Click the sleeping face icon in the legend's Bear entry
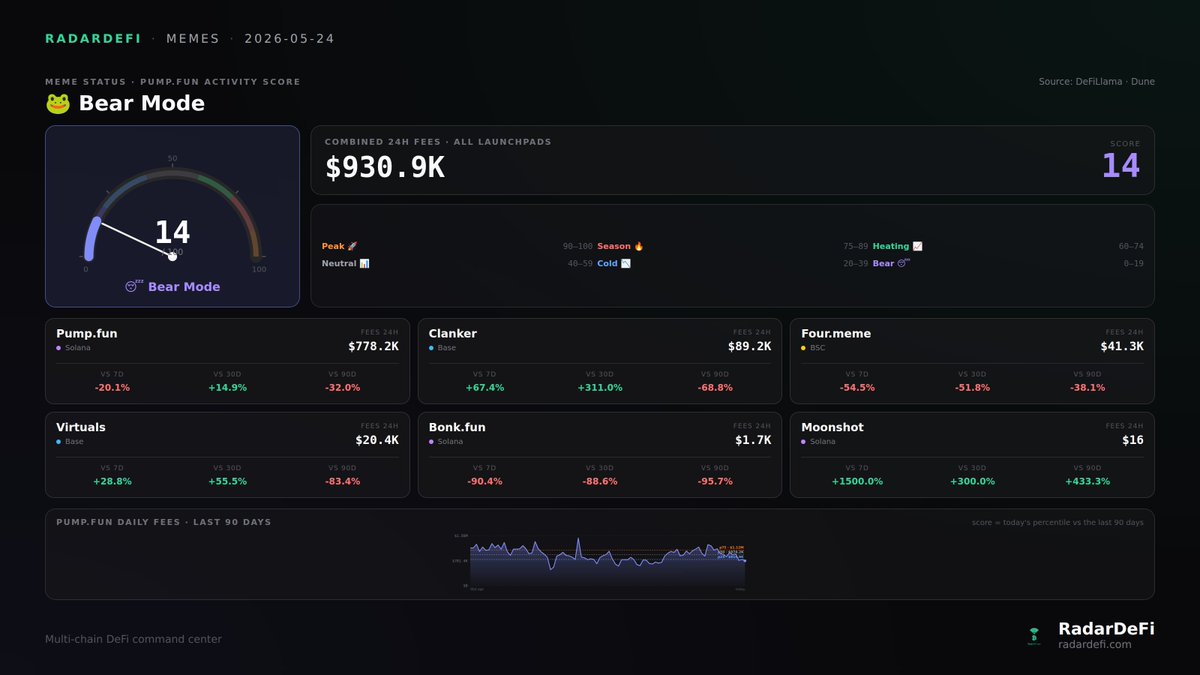Screen dimensions: 1200x675 click(x=903, y=264)
